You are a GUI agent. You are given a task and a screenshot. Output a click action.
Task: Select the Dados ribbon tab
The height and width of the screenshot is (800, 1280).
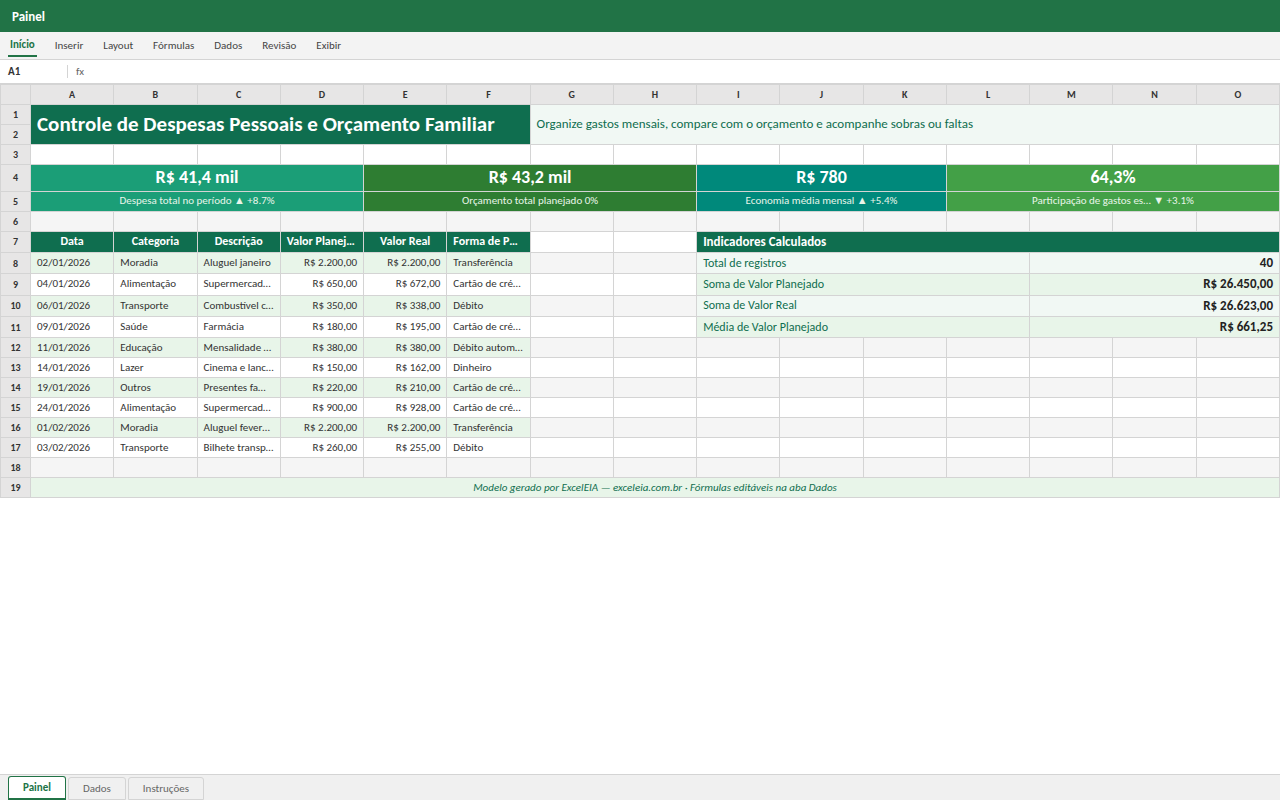228,46
